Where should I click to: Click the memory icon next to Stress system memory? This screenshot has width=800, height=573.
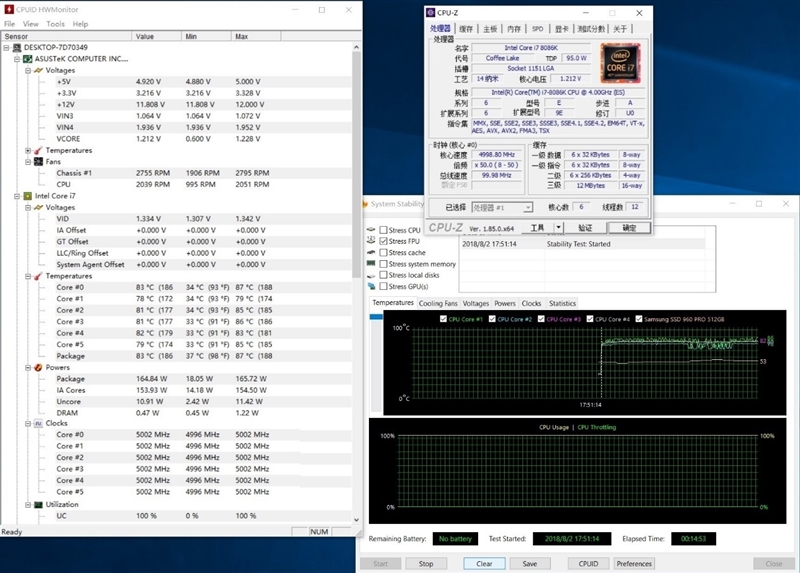pyautogui.click(x=371, y=264)
